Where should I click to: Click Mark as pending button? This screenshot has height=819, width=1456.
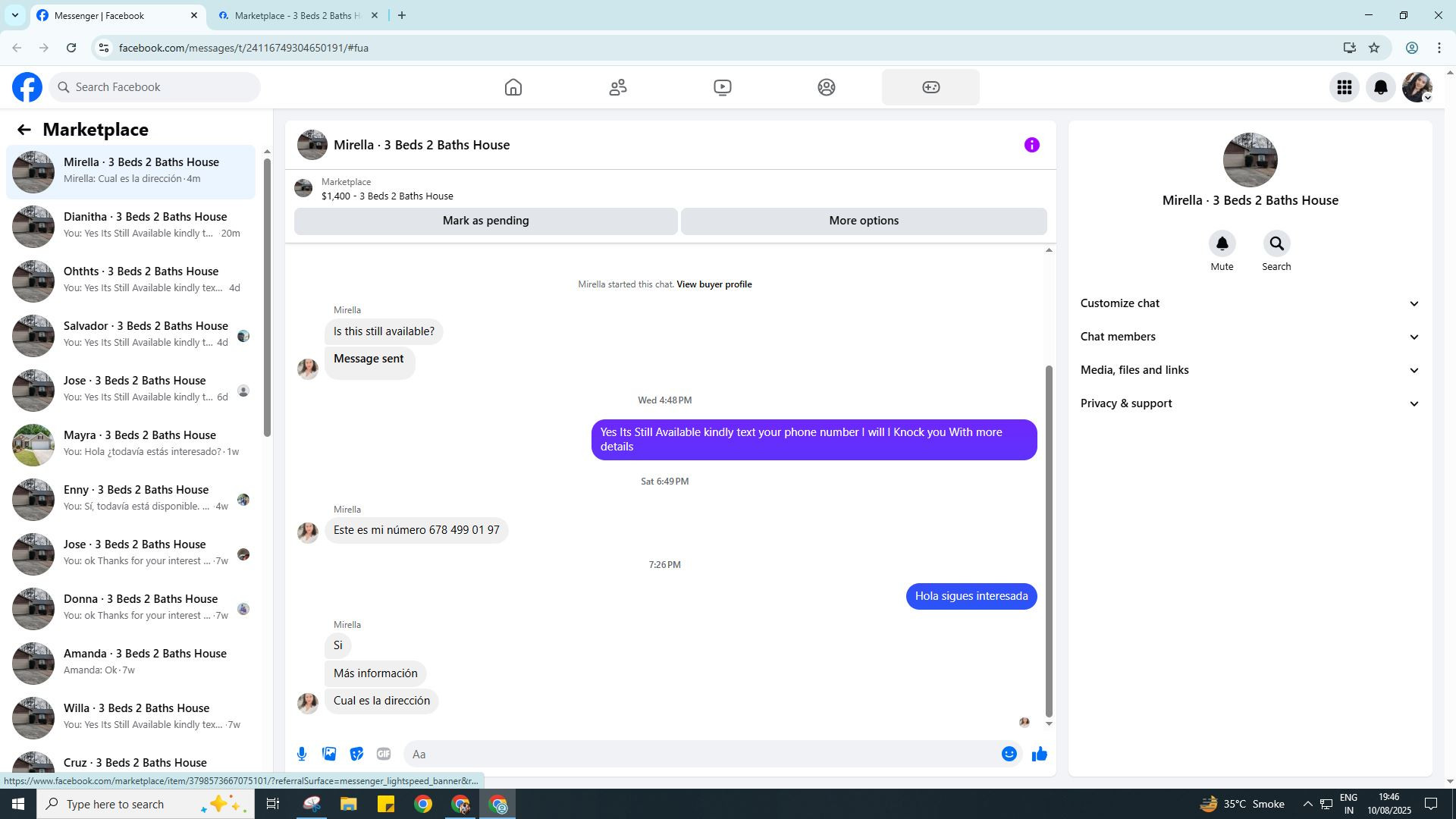(485, 221)
